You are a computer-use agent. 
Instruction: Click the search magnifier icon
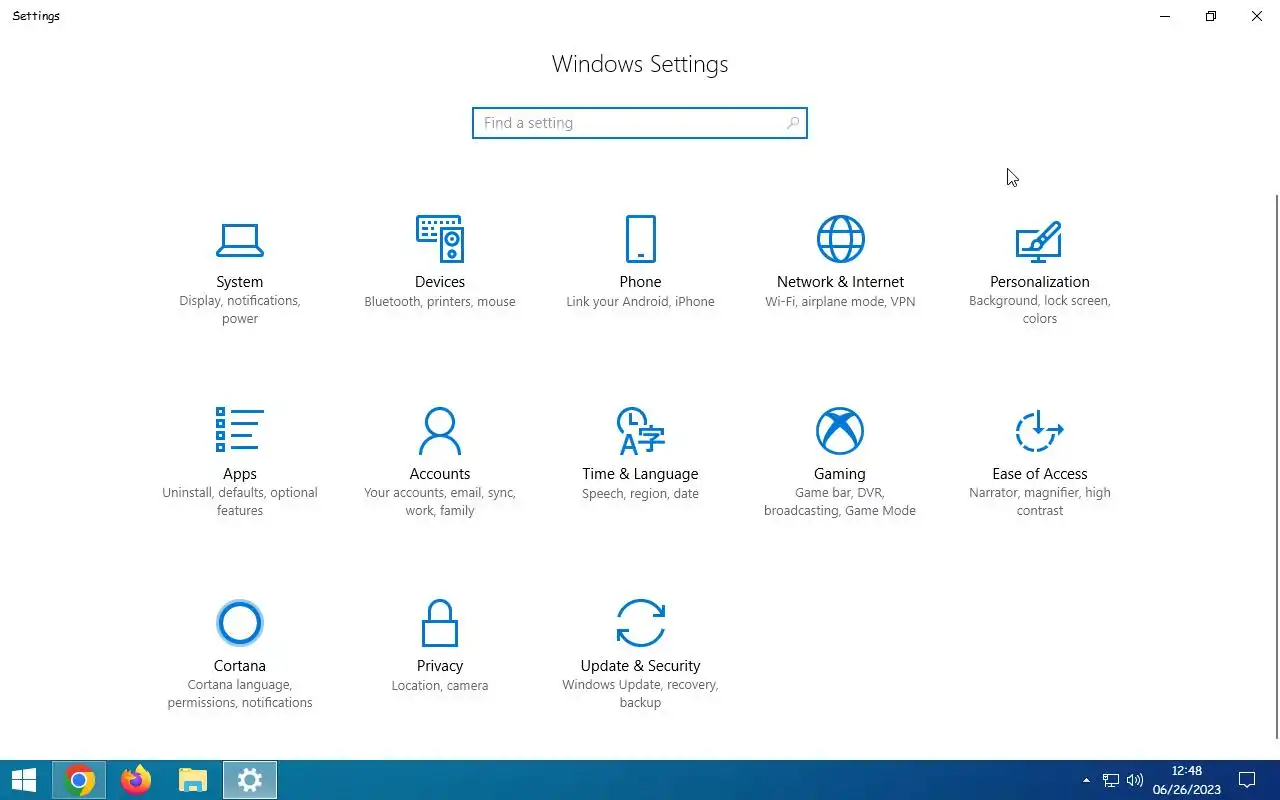(792, 123)
